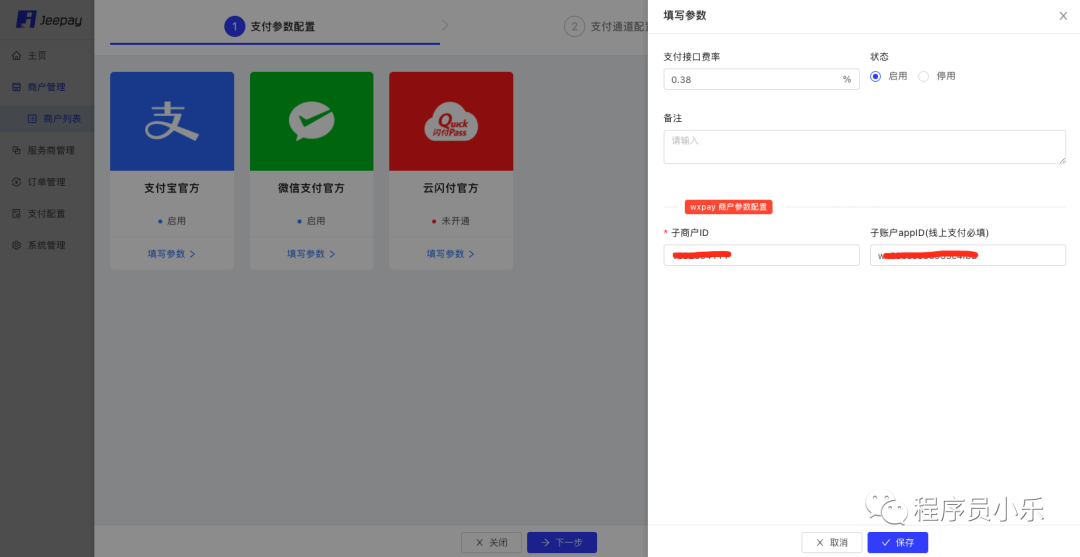Image resolution: width=1080 pixels, height=557 pixels.
Task: Click the Alipay 支 logo card image
Action: [x=172, y=121]
